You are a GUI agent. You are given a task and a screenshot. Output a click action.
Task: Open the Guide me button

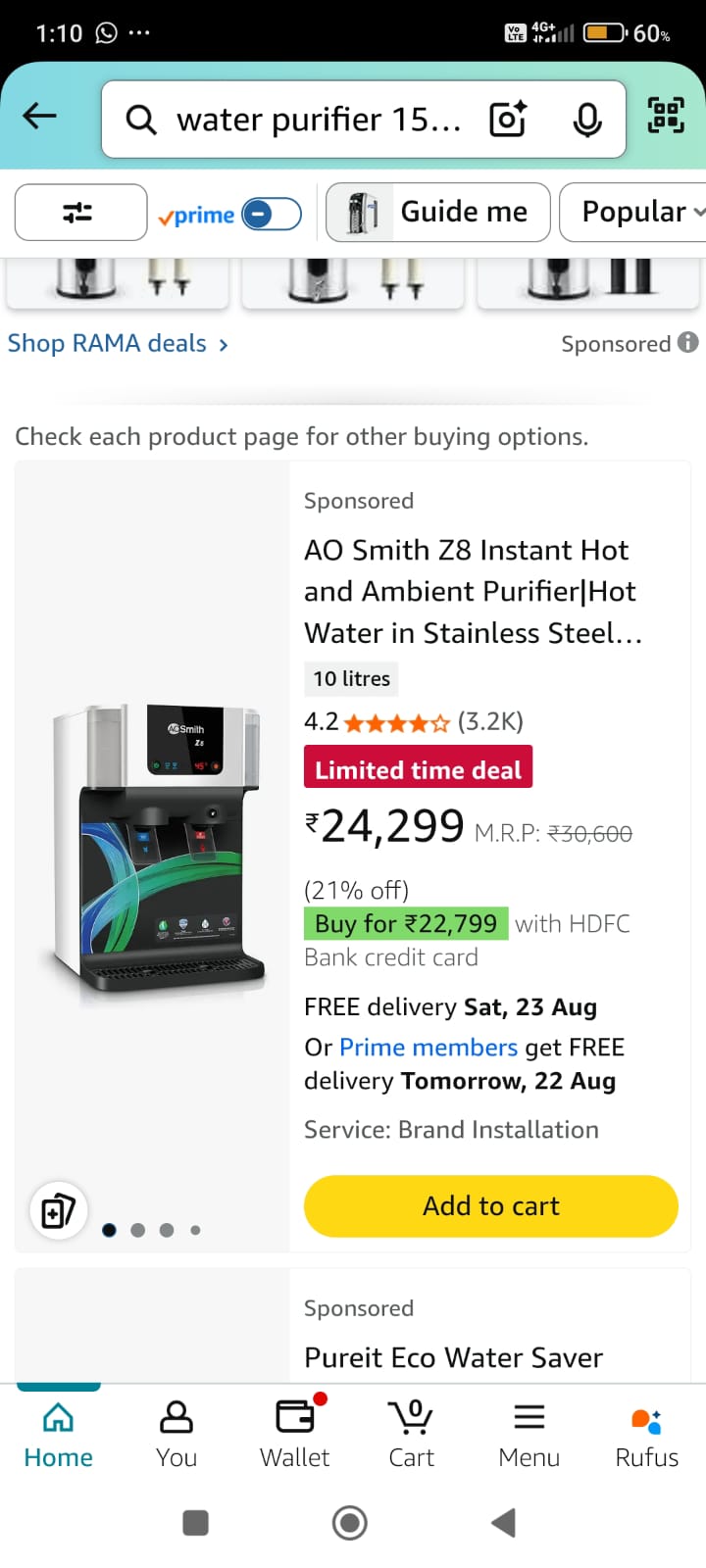click(438, 212)
